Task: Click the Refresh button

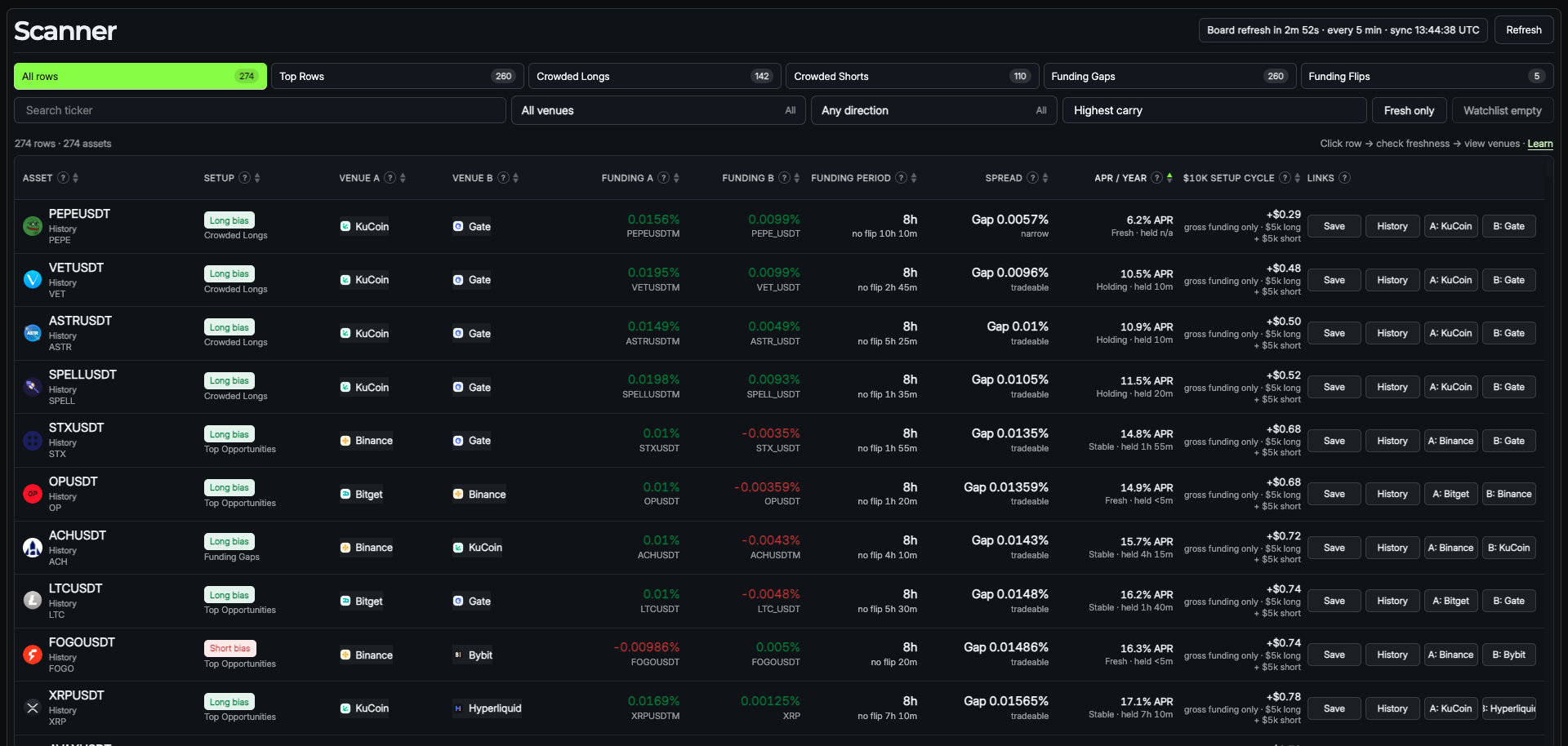Action: click(1524, 30)
